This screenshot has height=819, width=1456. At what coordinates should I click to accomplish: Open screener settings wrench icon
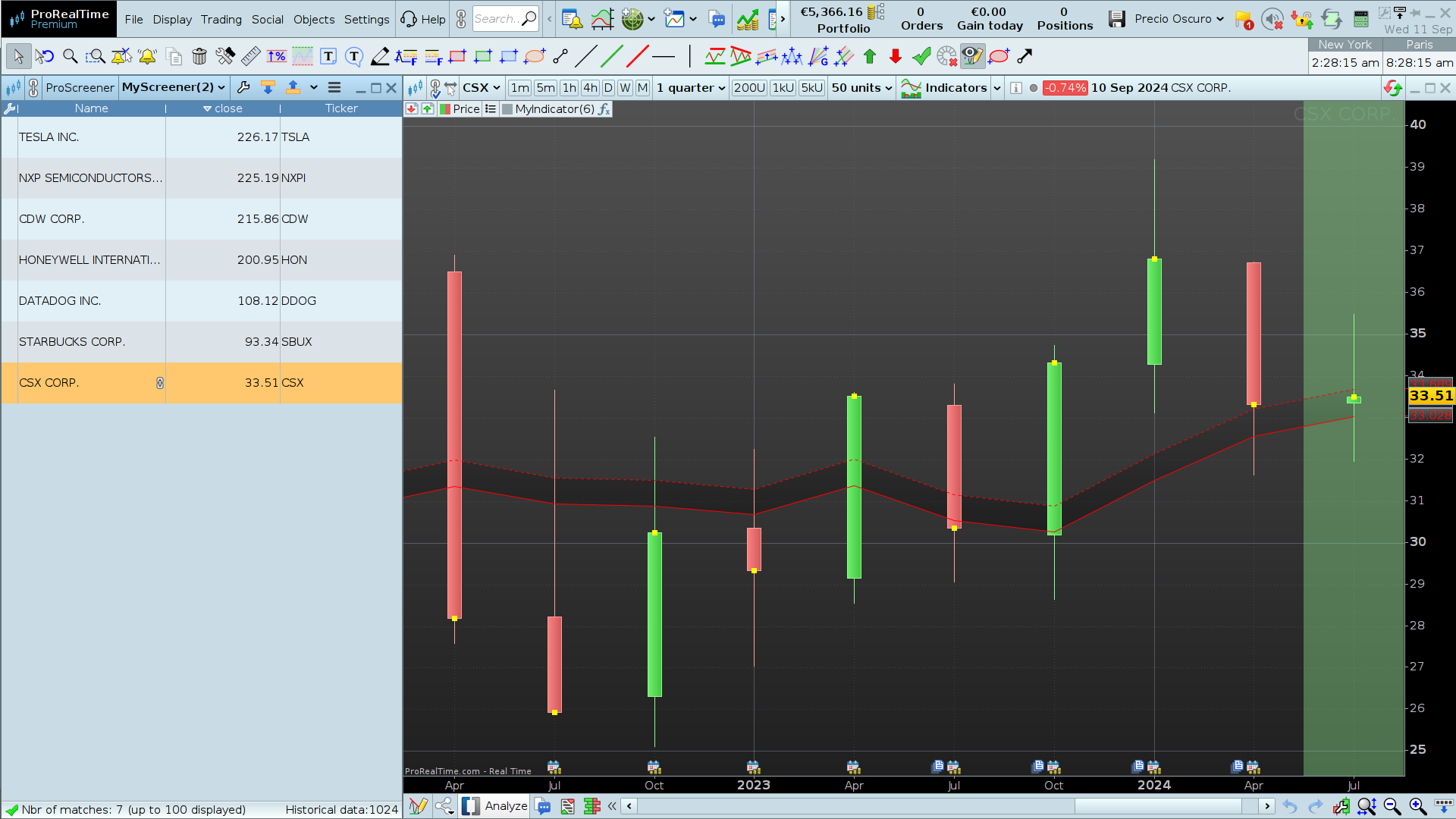click(x=243, y=87)
